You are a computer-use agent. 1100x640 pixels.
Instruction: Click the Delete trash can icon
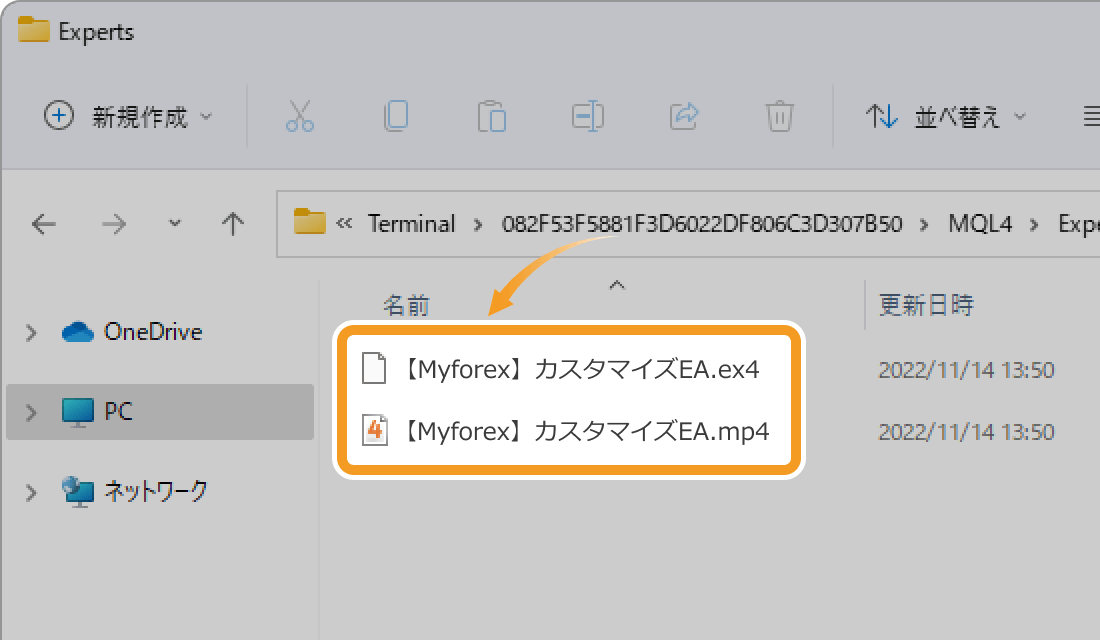(x=779, y=116)
